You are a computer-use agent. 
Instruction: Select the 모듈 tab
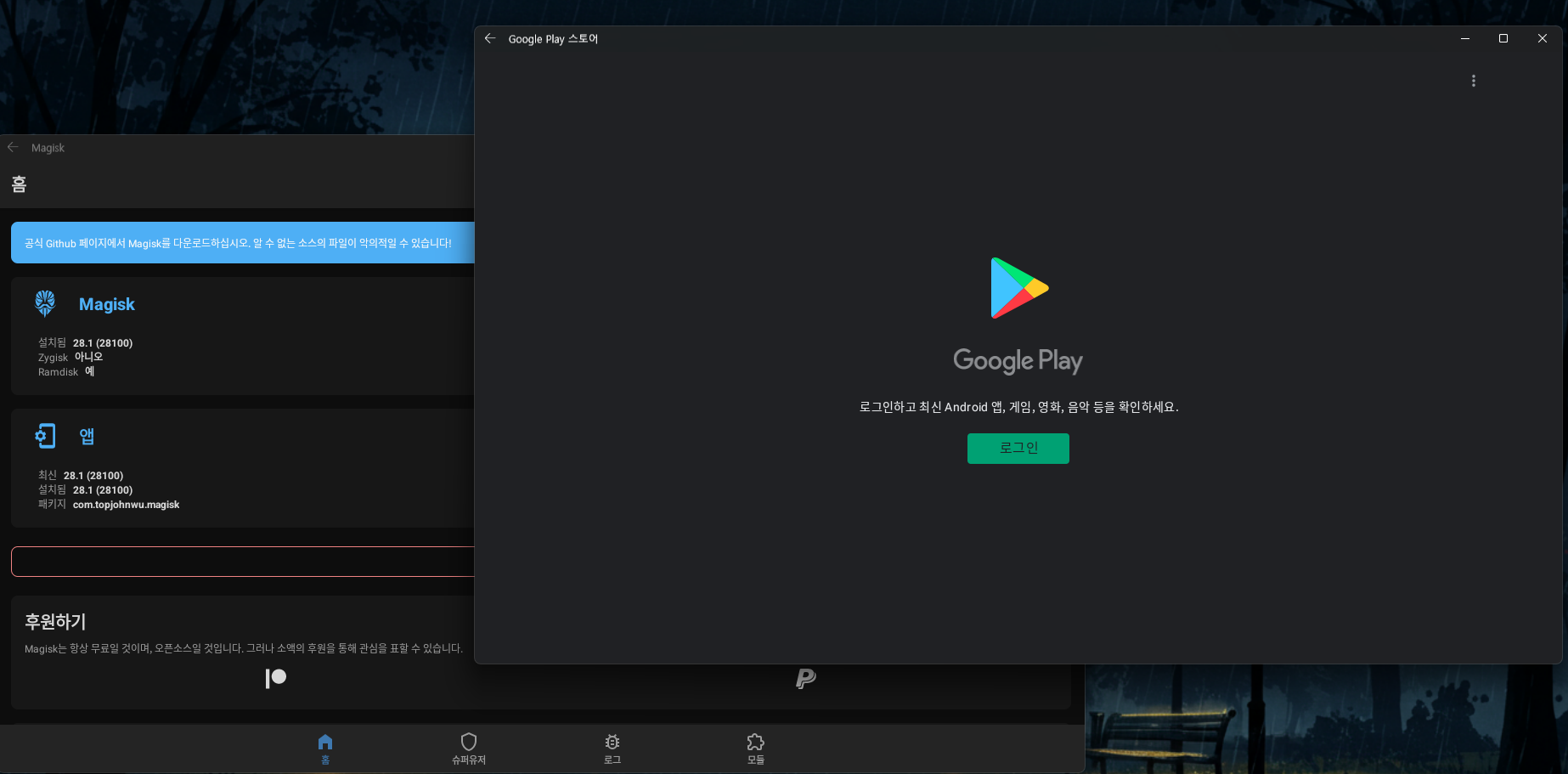tap(755, 748)
